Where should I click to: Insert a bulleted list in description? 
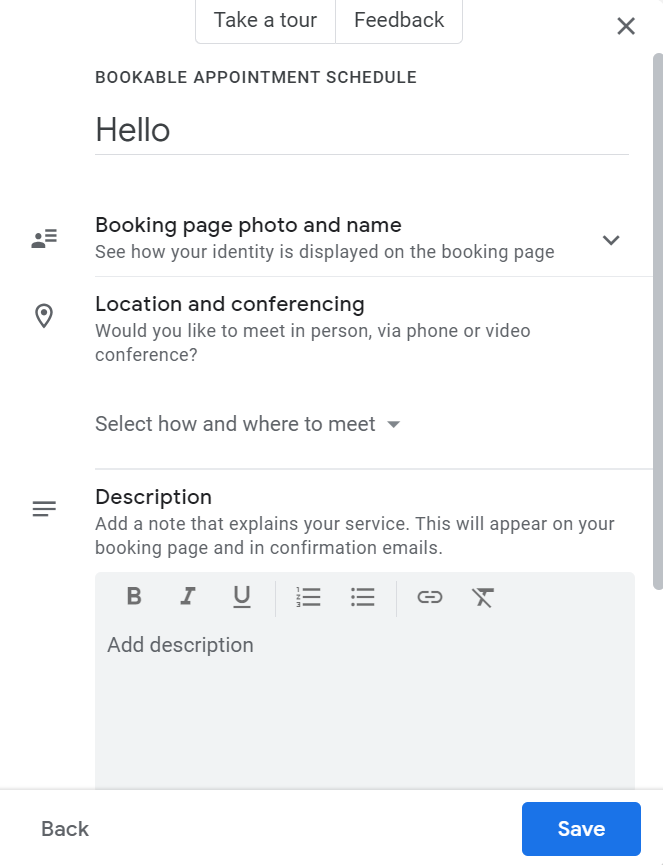tap(362, 597)
